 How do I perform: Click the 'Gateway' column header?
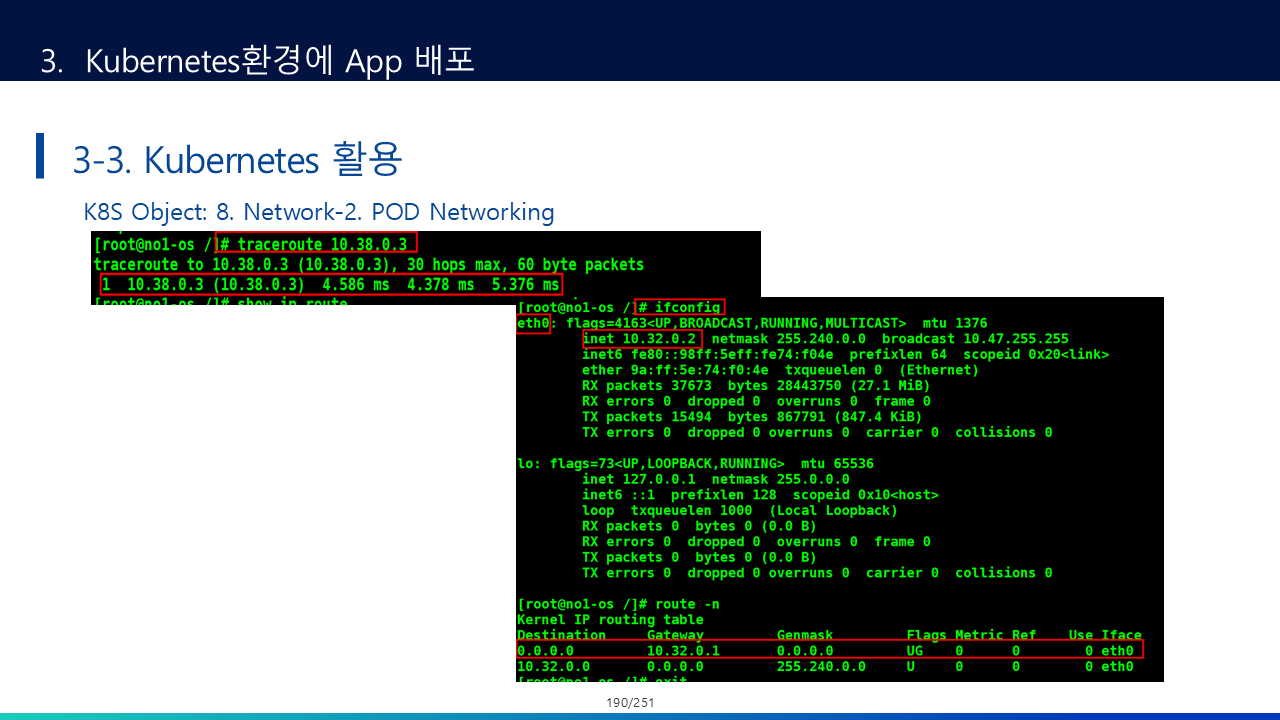pos(675,635)
